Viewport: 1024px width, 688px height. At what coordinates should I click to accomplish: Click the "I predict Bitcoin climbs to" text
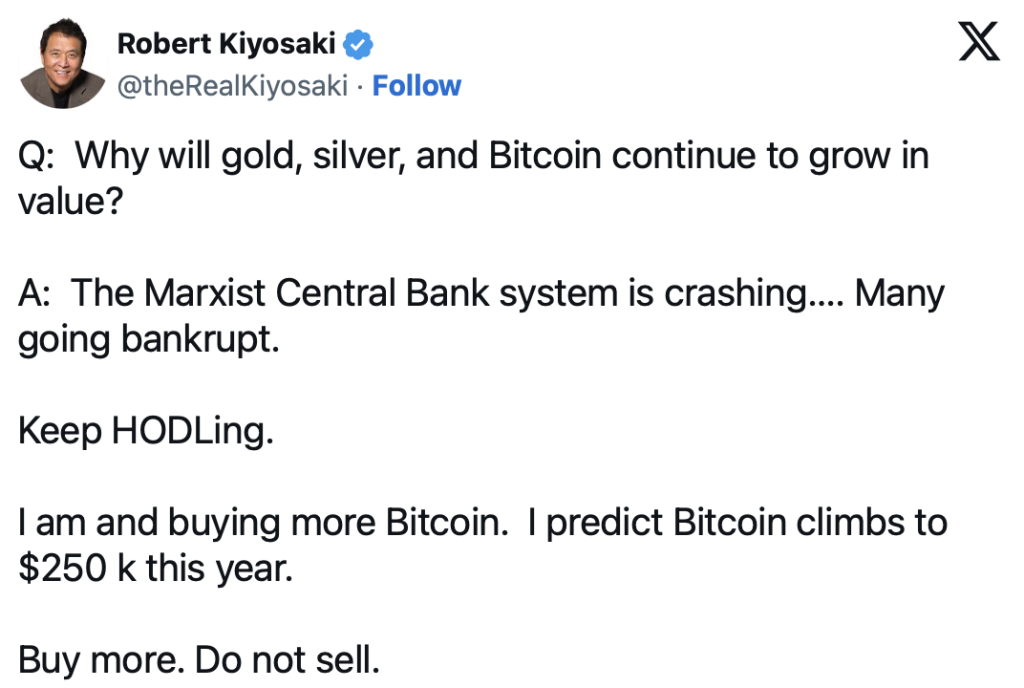click(x=737, y=523)
